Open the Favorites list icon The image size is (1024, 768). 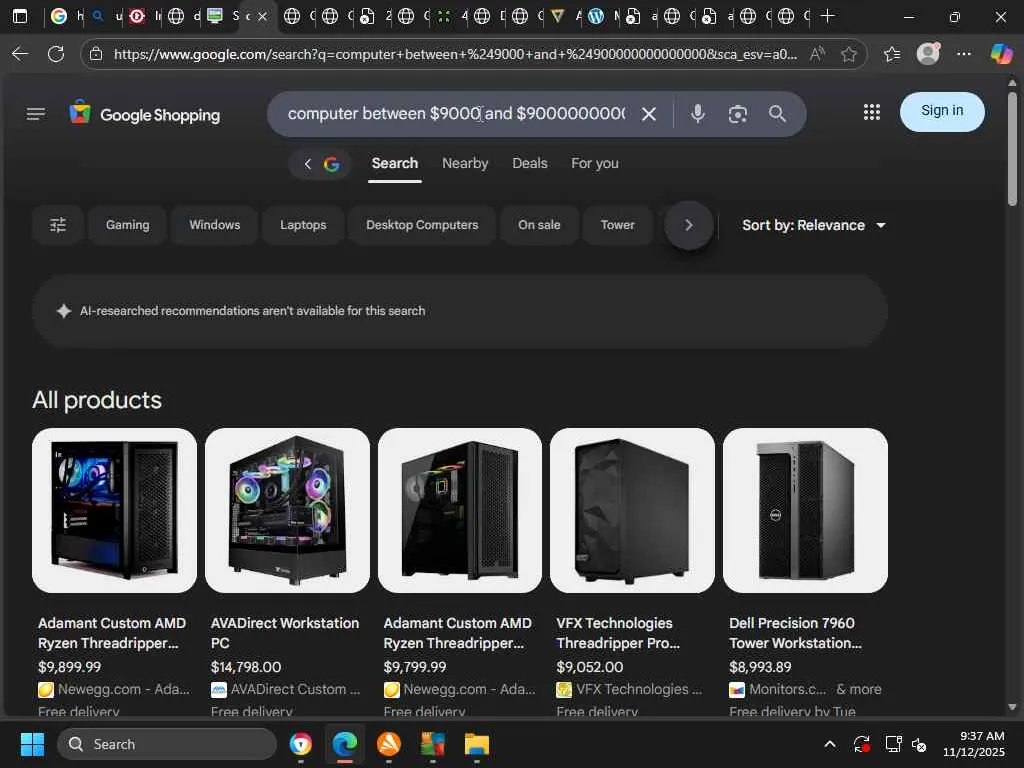pos(892,54)
